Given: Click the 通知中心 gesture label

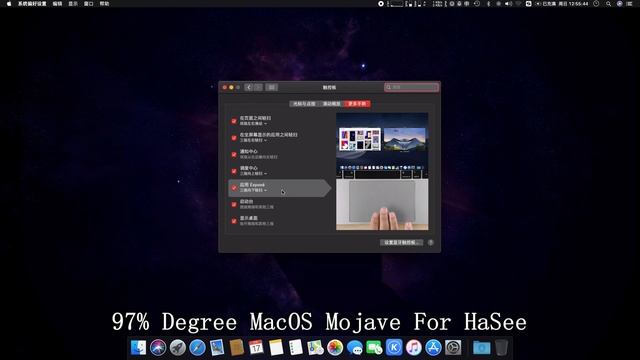Looking at the screenshot, I should pyautogui.click(x=249, y=151).
